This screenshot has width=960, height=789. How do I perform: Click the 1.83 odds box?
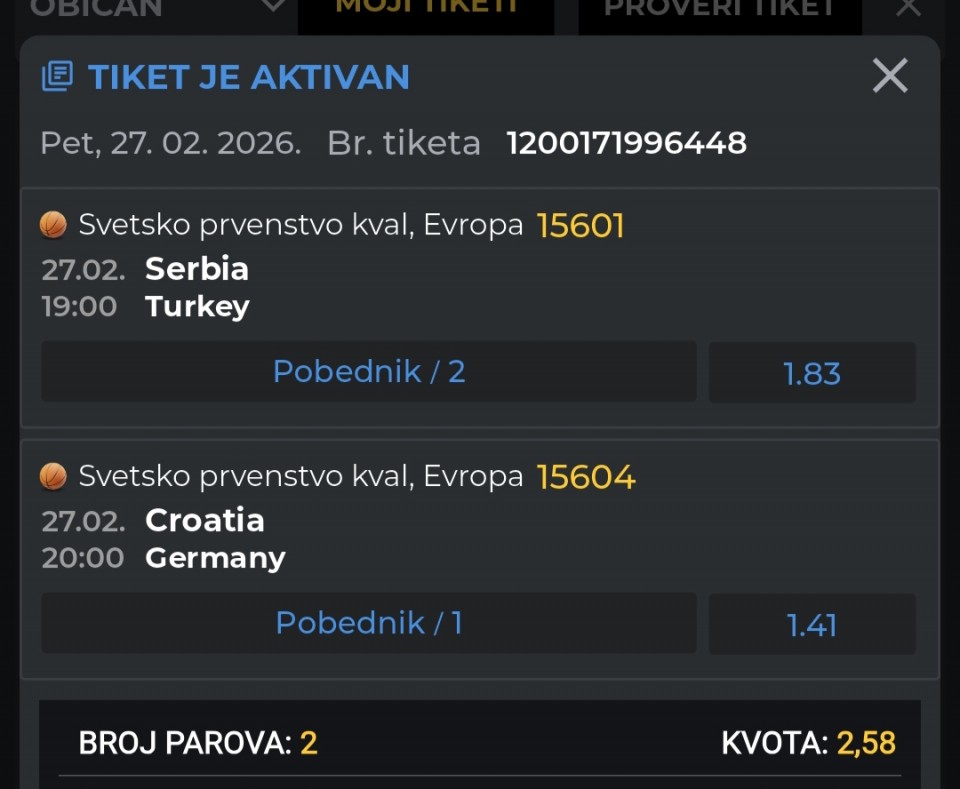click(x=812, y=373)
